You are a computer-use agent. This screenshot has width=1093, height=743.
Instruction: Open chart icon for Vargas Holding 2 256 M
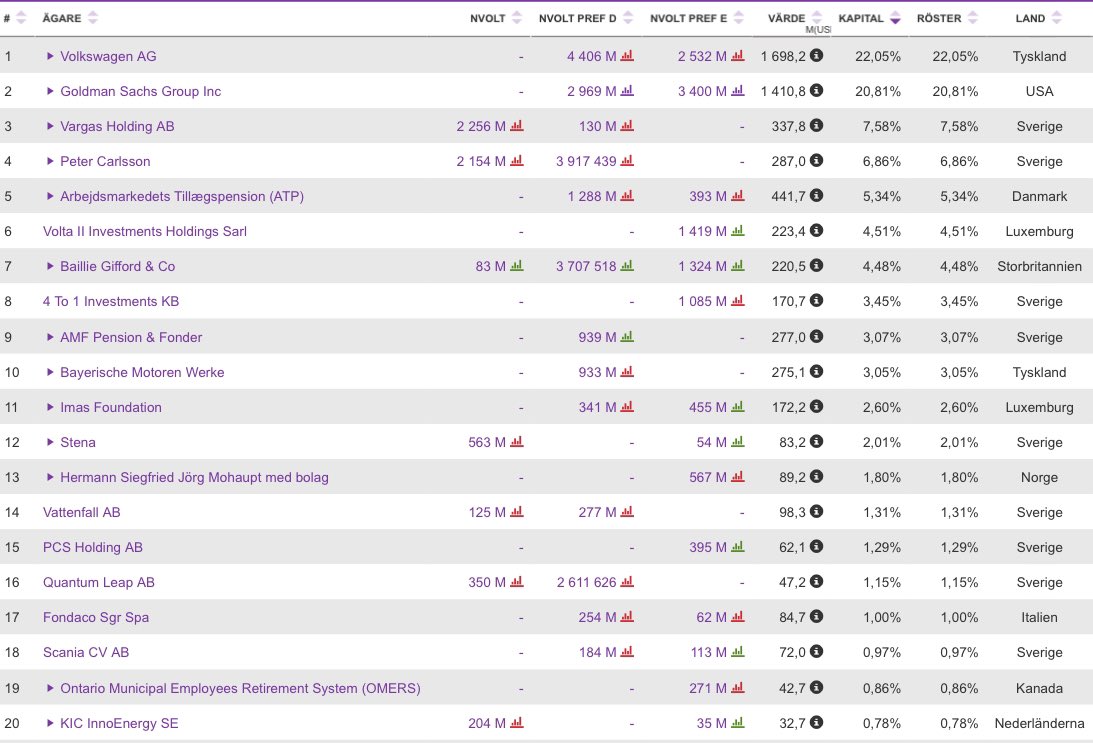tap(517, 125)
